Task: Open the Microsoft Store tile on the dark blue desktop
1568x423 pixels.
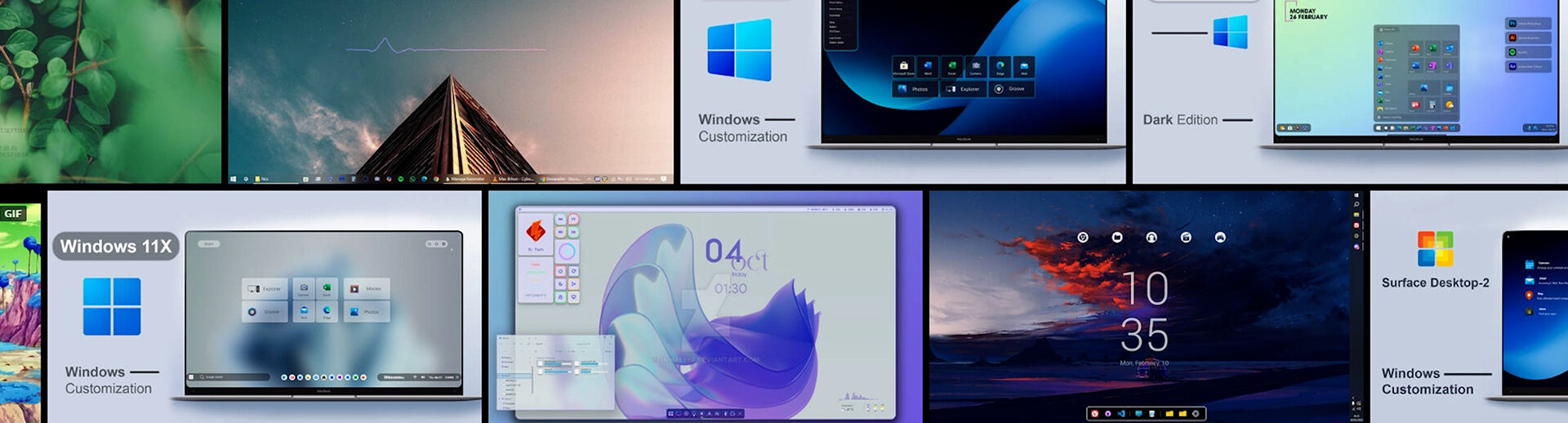Action: [903, 67]
